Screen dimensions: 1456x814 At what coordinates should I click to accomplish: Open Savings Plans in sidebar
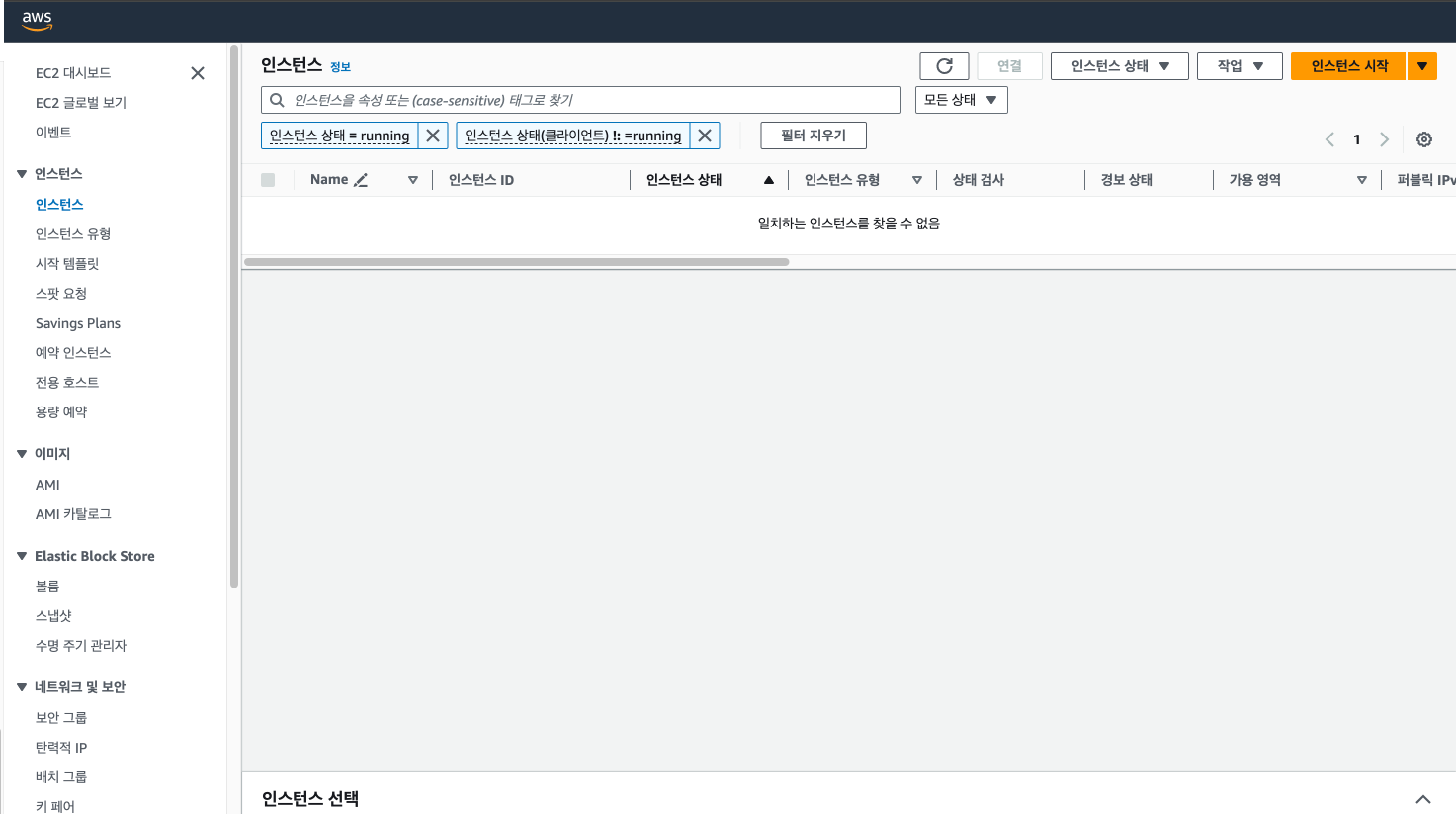pyautogui.click(x=78, y=323)
